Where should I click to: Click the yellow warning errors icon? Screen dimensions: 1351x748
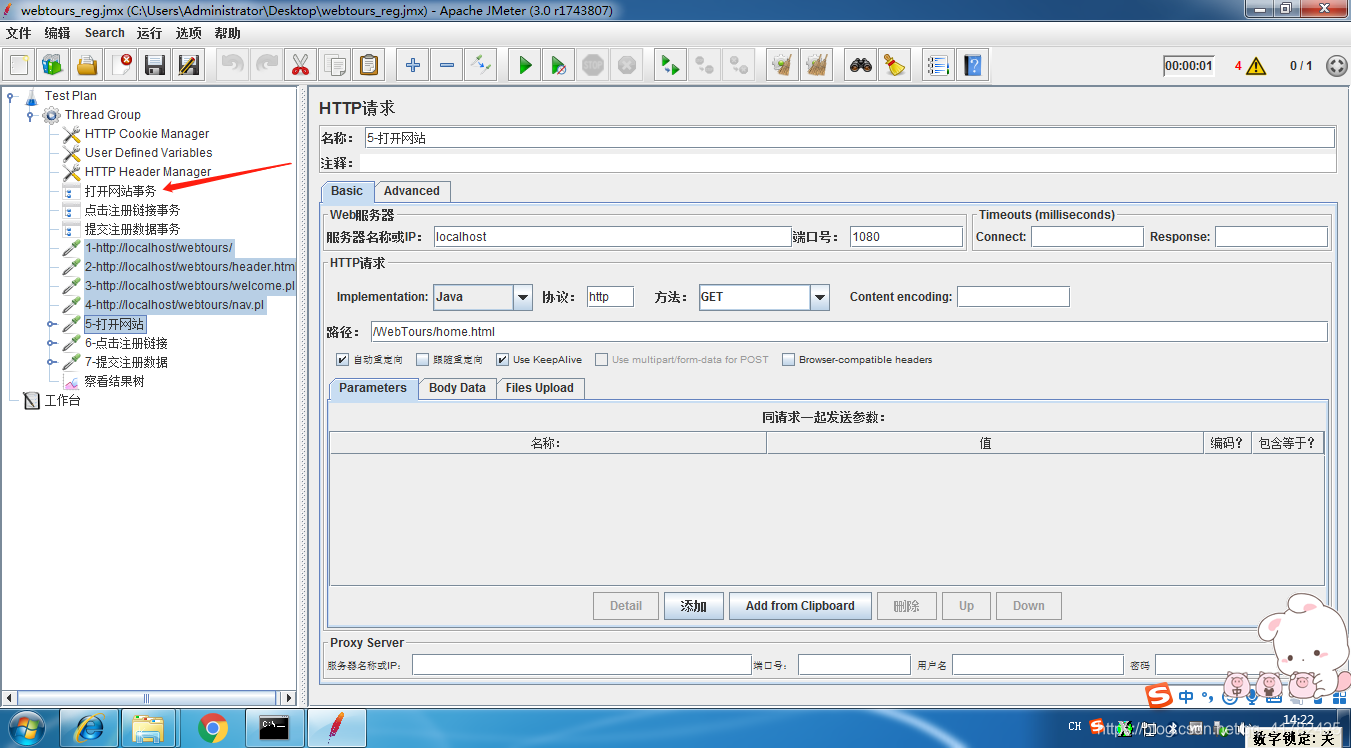tap(1256, 66)
